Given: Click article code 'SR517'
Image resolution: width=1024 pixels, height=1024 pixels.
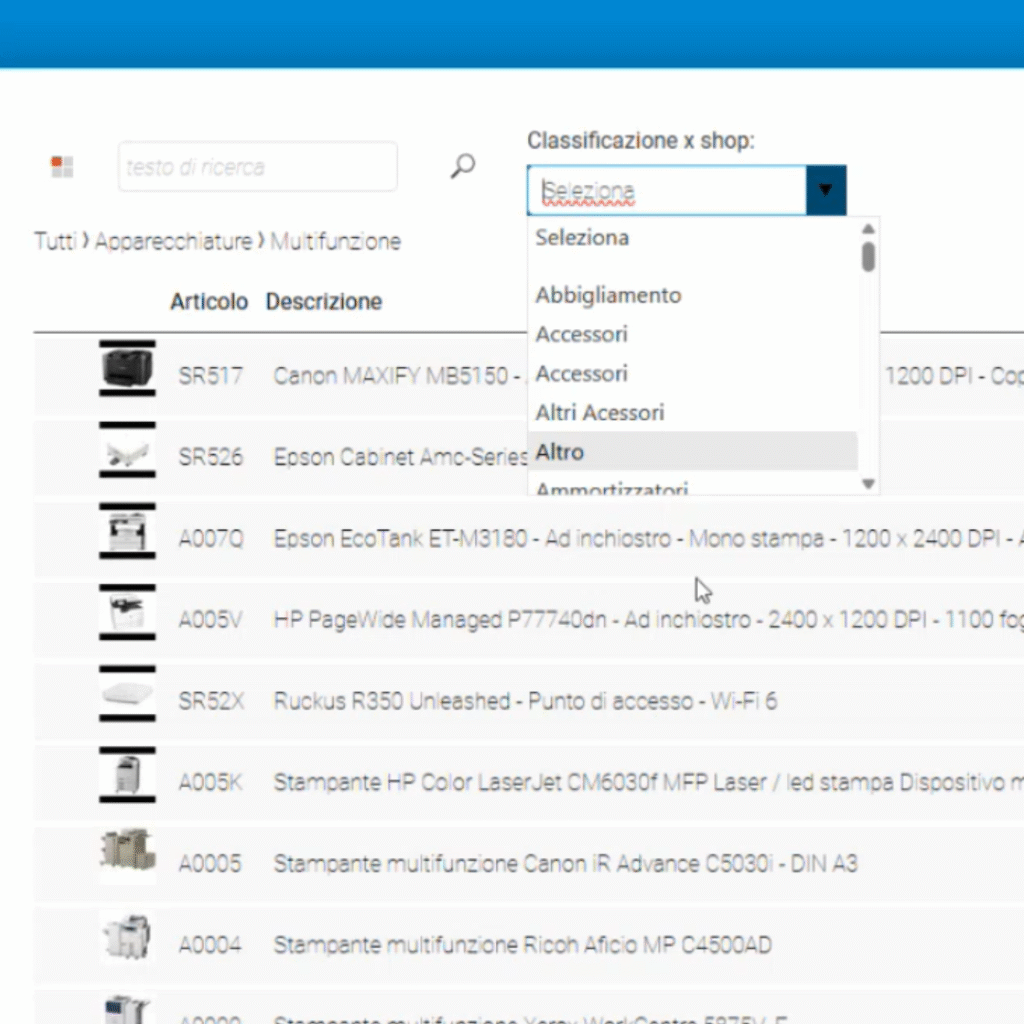Looking at the screenshot, I should (x=210, y=376).
